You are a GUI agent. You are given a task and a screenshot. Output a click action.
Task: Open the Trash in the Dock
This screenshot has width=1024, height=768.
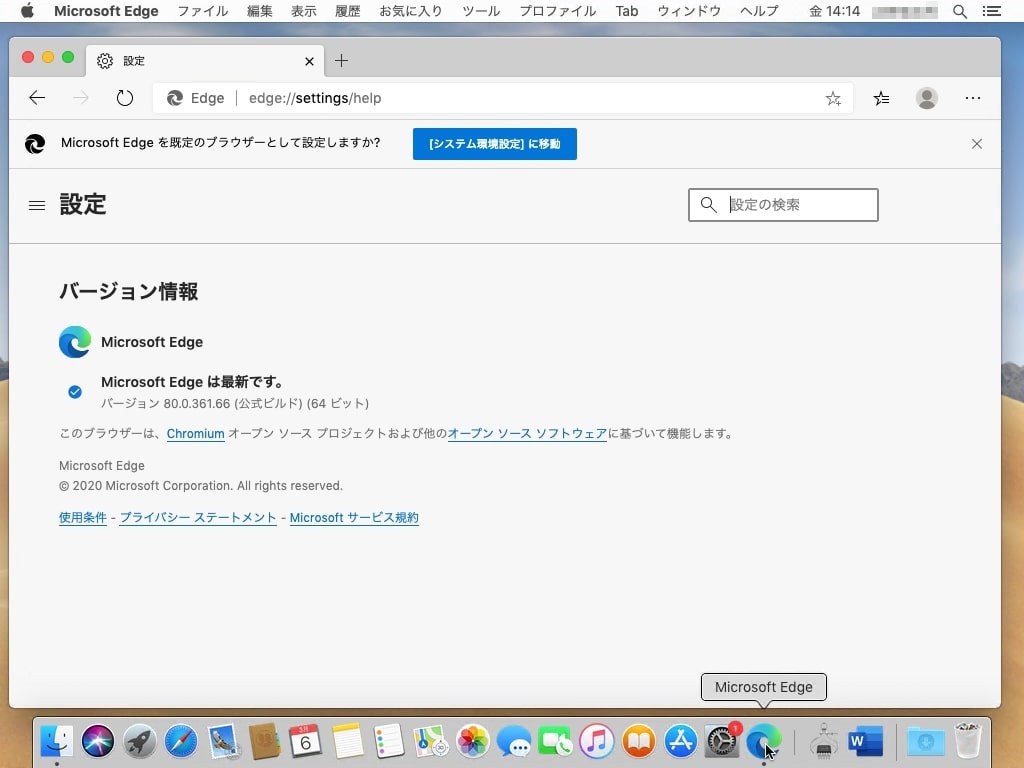tap(967, 741)
